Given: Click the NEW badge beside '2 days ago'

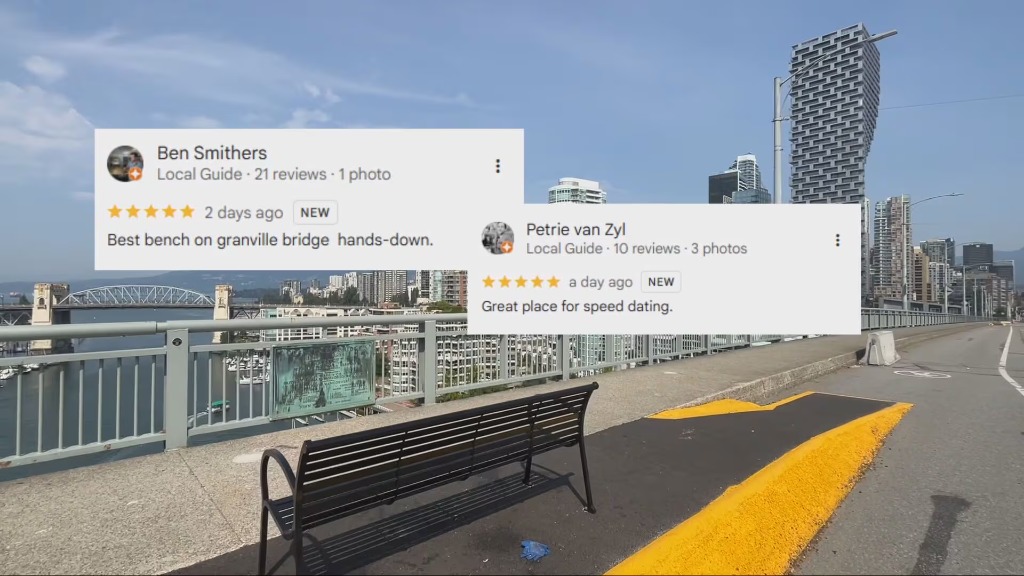Looking at the screenshot, I should click(x=315, y=212).
